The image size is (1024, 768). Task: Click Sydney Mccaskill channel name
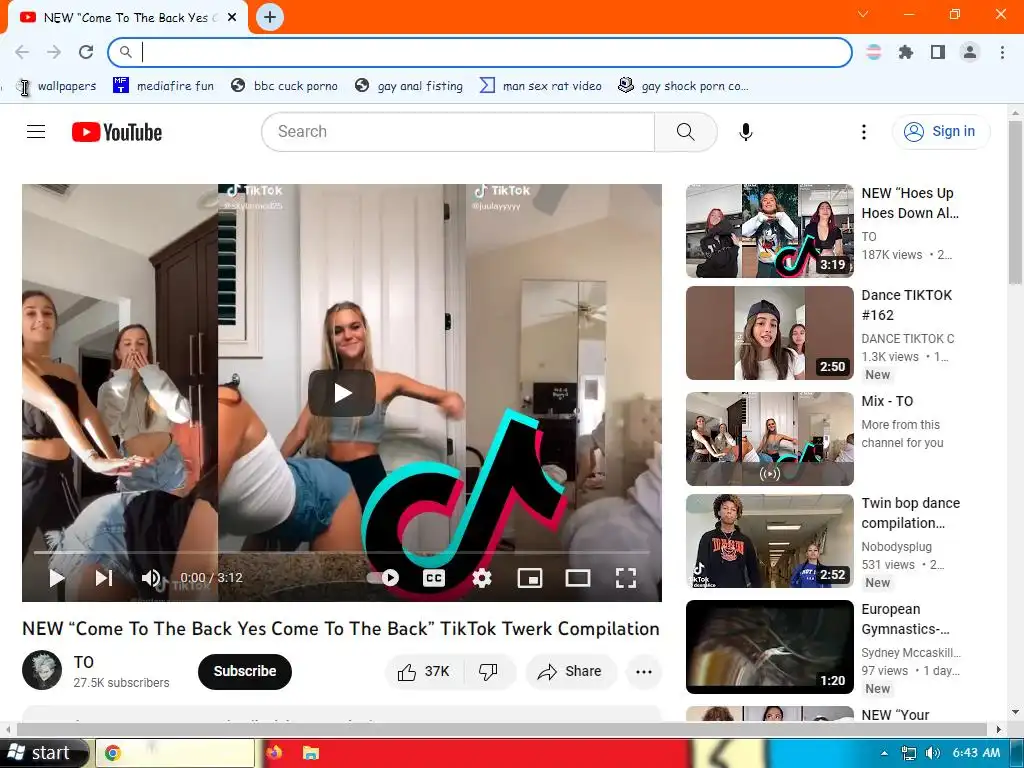coord(911,653)
